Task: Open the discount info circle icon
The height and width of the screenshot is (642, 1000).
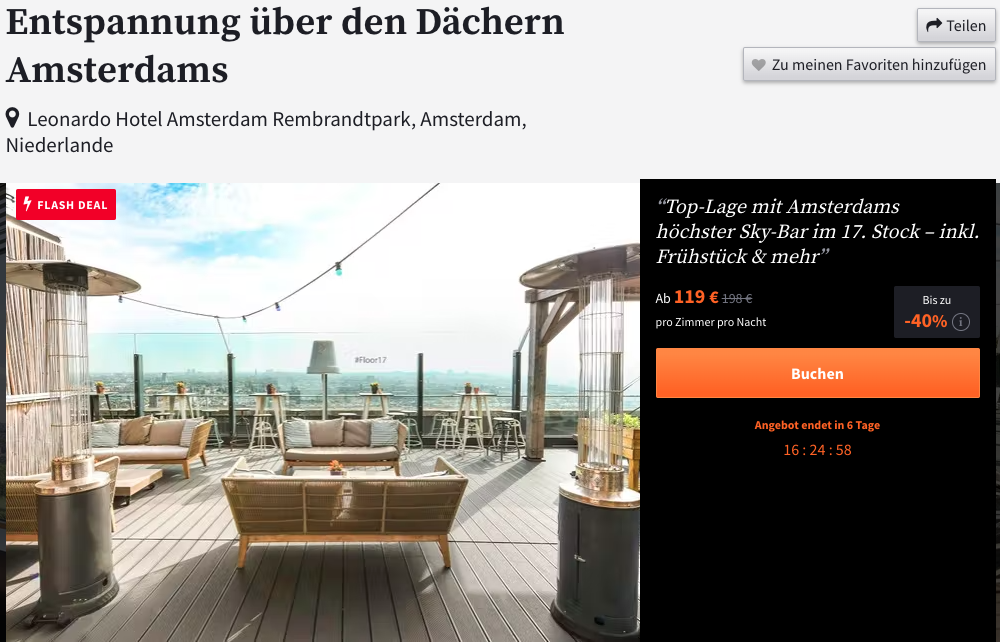Action: click(961, 322)
